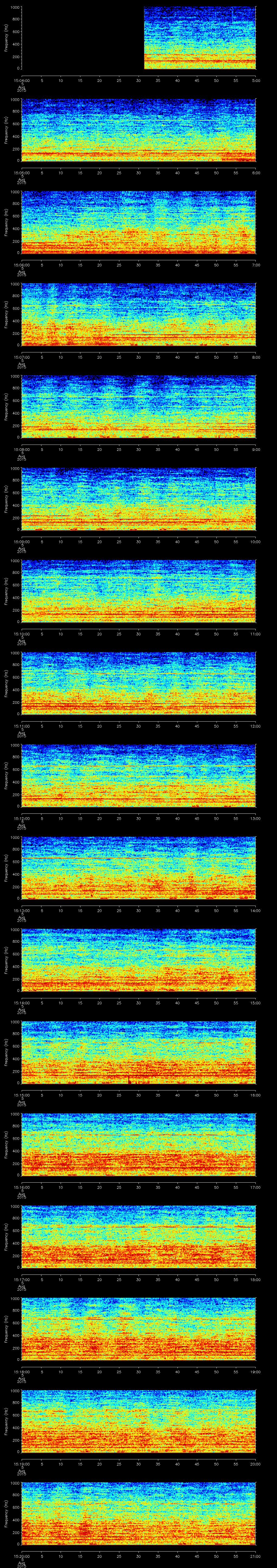Click the 1000 frequency tick on the 15:06:00 panel
Screen dimensions: 277x1568
pyautogui.click(x=15, y=192)
